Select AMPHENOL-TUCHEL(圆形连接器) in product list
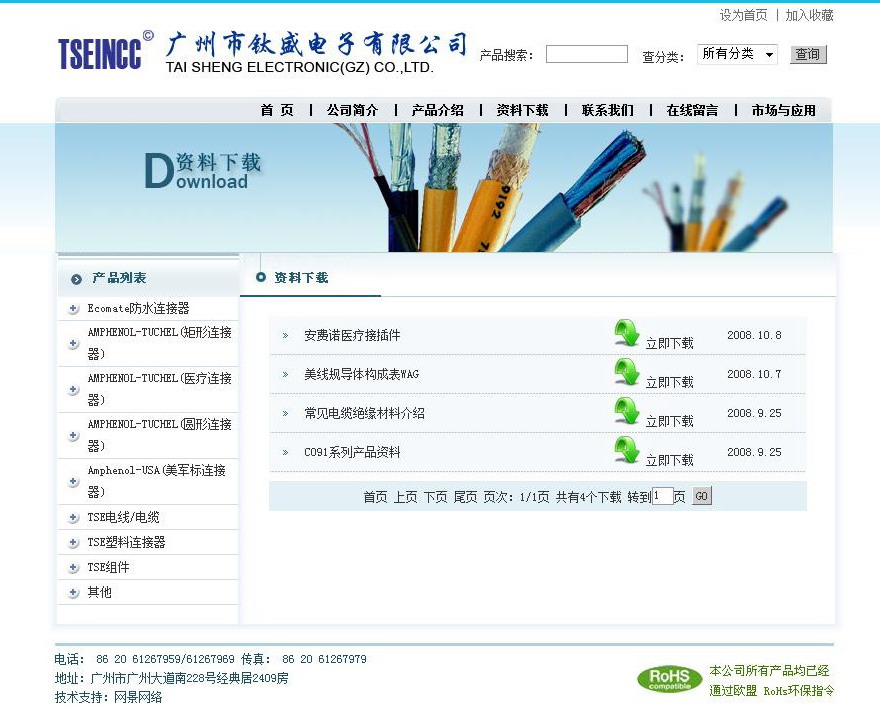The width and height of the screenshot is (880, 711). click(159, 435)
